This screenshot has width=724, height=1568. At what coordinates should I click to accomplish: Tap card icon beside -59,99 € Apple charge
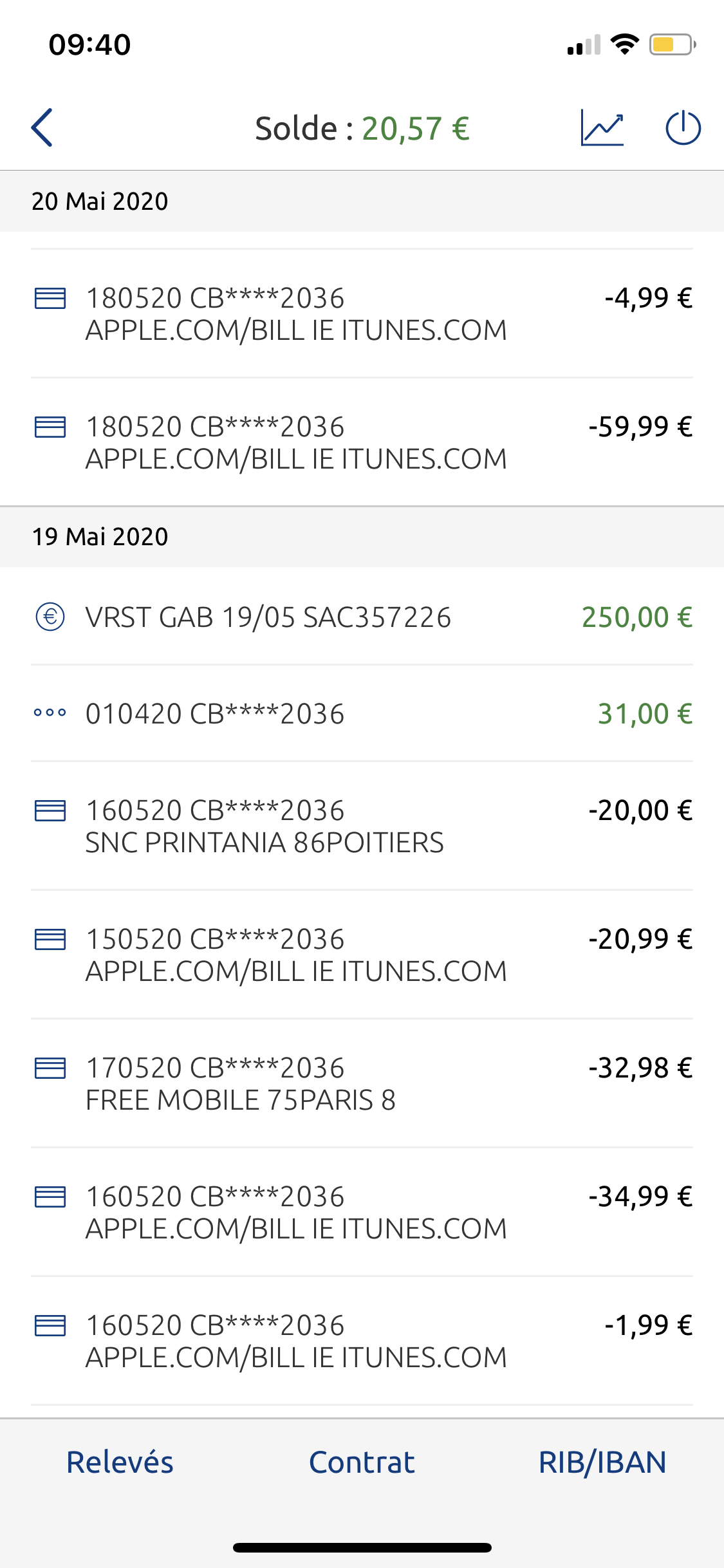[50, 427]
